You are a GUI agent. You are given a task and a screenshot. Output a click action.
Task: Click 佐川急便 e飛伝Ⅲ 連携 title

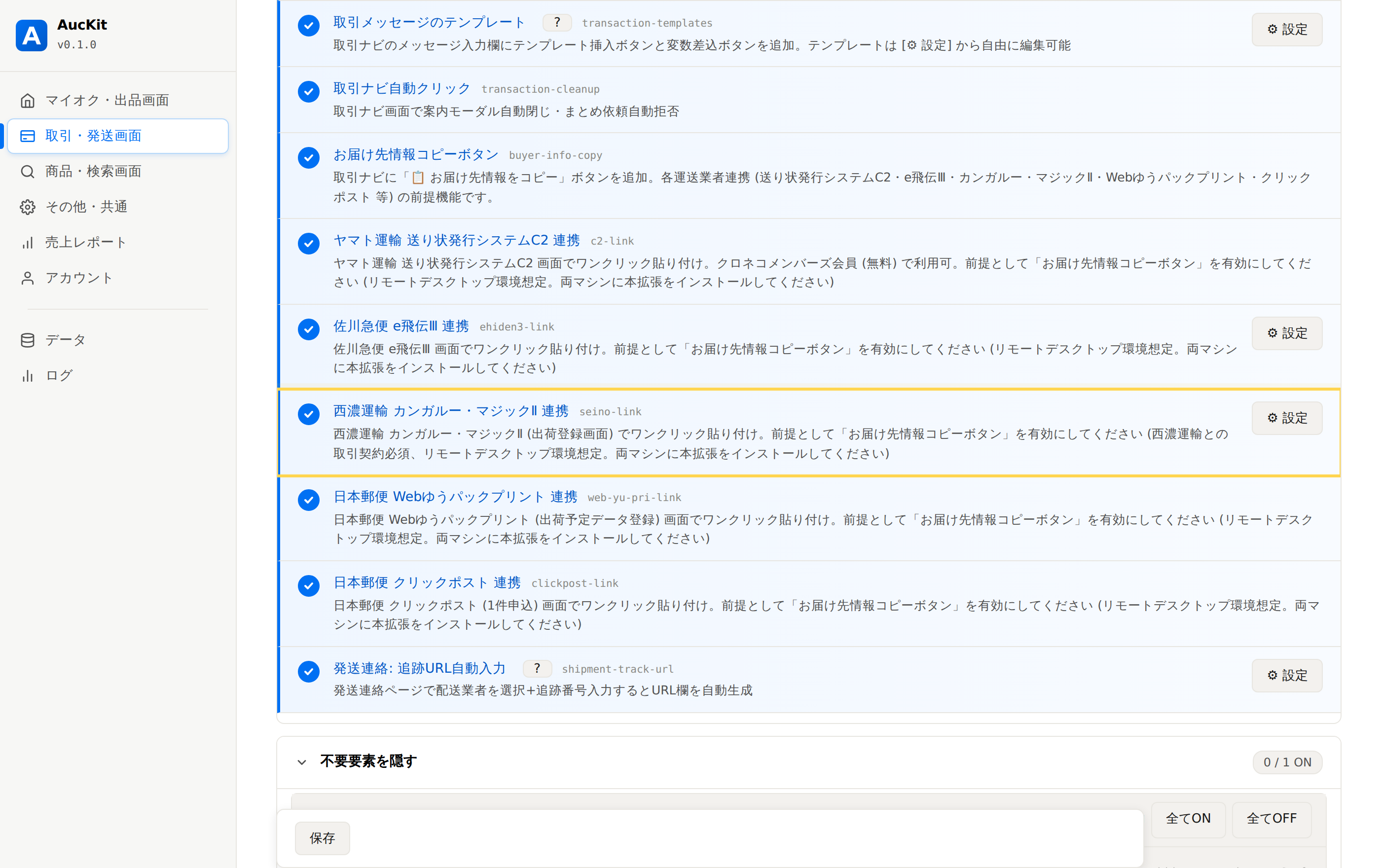tap(401, 326)
